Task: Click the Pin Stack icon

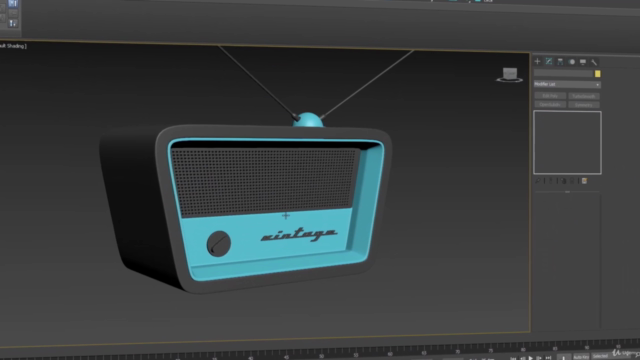Action: coord(538,180)
